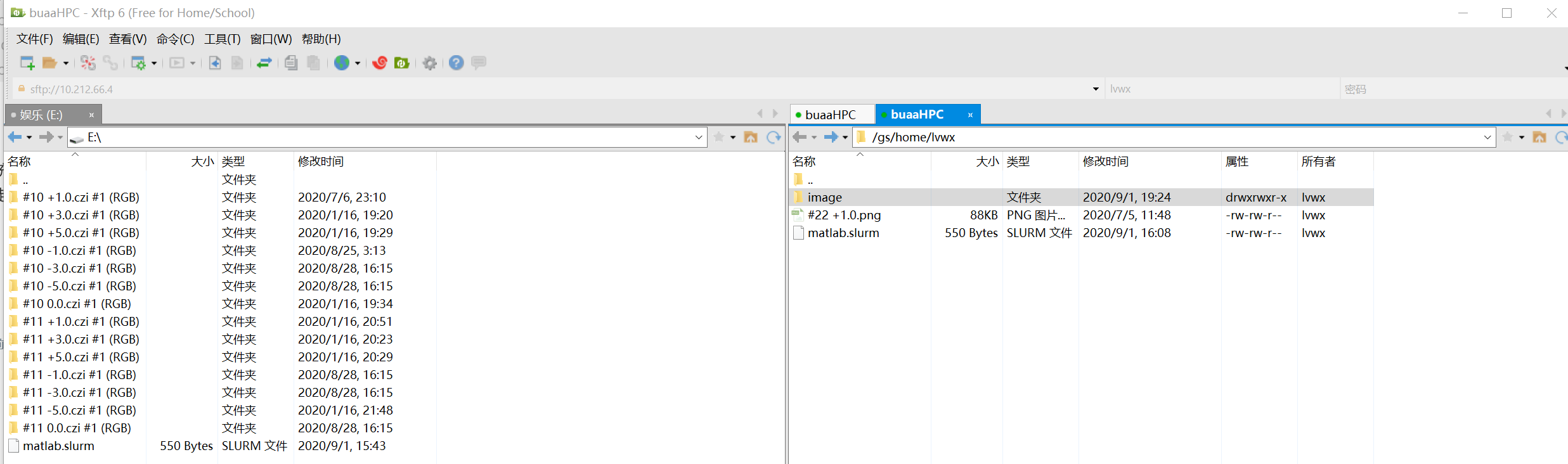Select local folder #11 -5.0.czi #1 (RGB)
Viewport: 1568px width, 464px height.
pos(221,410)
